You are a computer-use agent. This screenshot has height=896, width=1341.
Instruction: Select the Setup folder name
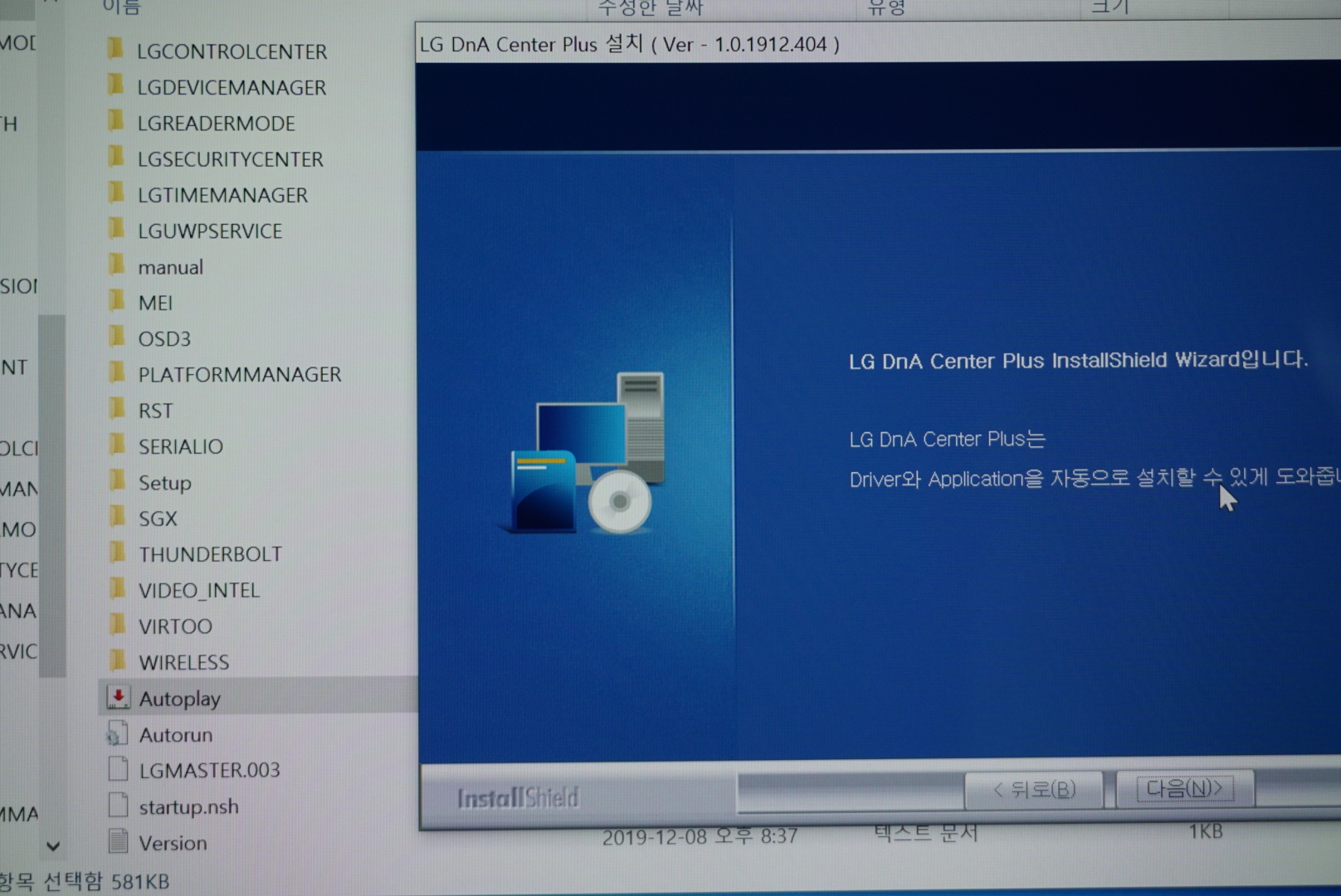(x=164, y=483)
